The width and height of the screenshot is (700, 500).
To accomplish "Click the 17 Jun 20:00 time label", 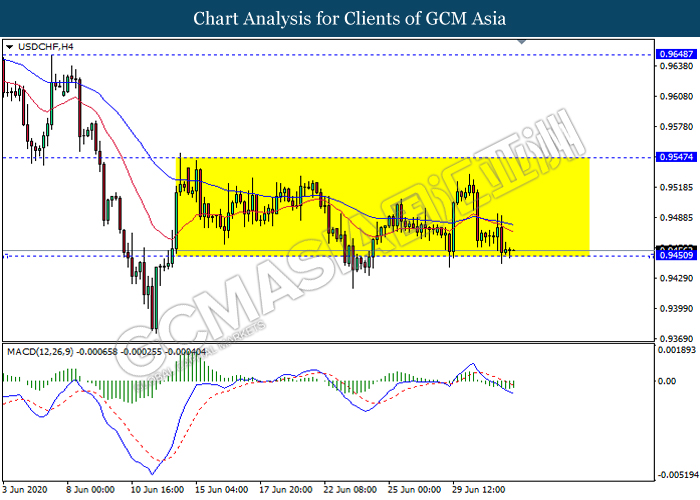I will pyautogui.click(x=286, y=490).
